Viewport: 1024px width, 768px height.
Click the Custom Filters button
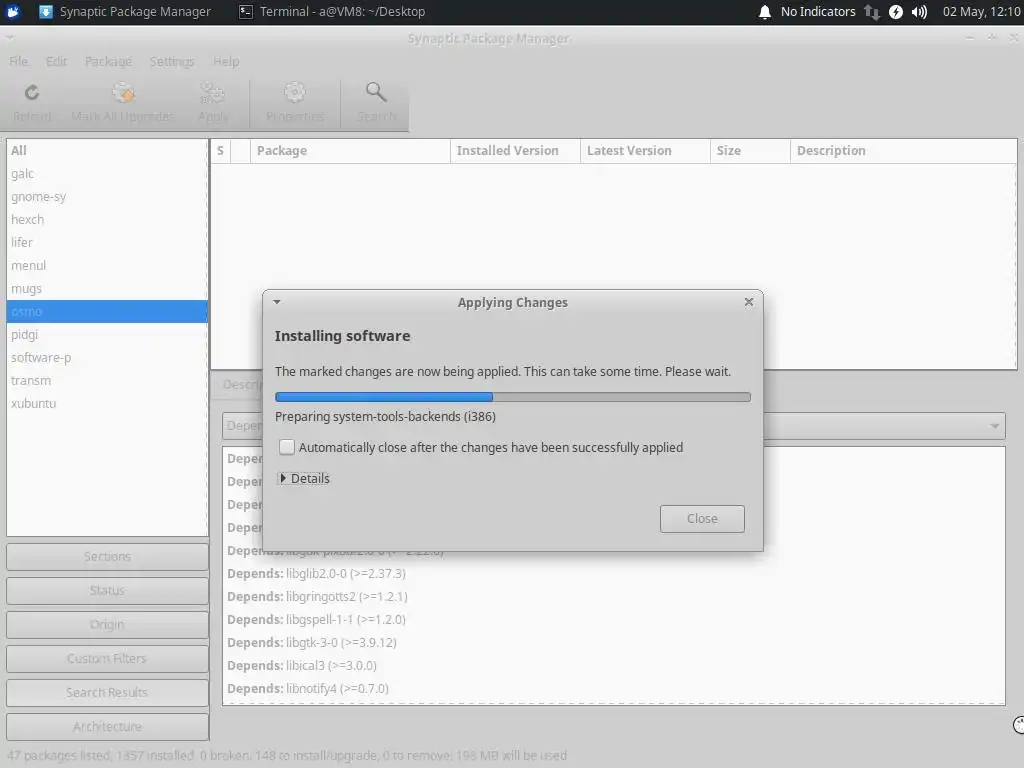(x=107, y=658)
